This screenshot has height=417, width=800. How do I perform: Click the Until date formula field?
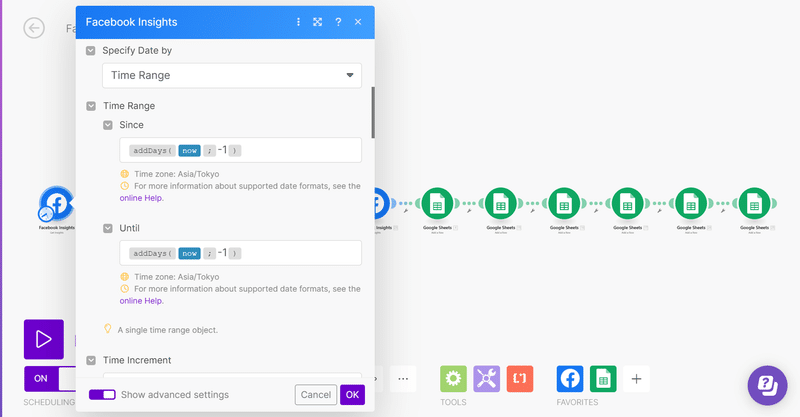click(x=240, y=253)
